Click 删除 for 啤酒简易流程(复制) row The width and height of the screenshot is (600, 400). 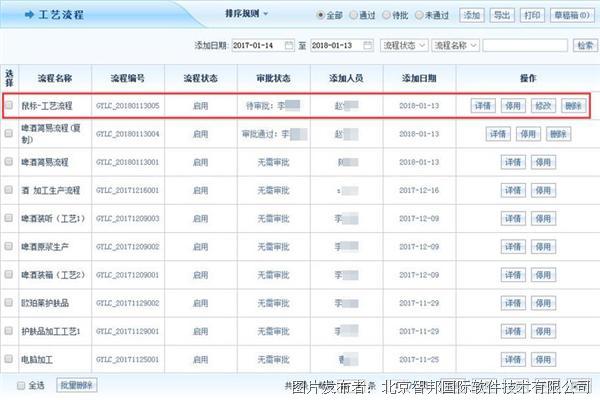pyautogui.click(x=558, y=134)
